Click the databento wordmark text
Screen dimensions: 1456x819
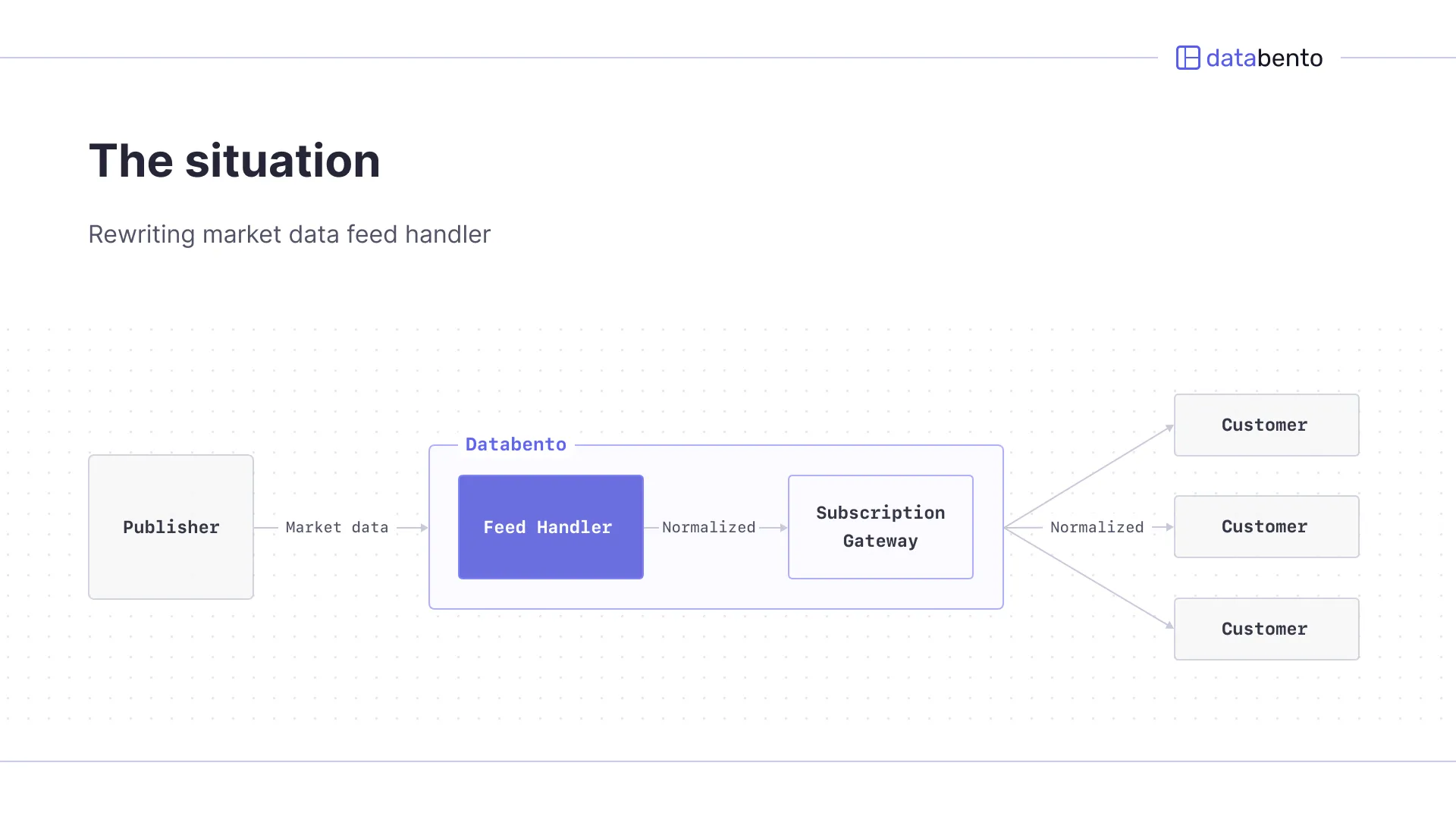[x=1264, y=58]
